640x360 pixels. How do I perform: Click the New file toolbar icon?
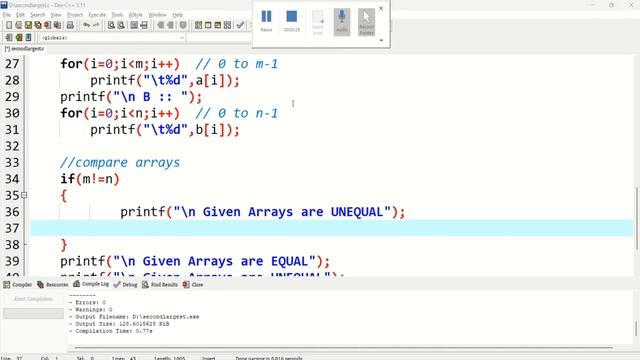pos(9,25)
